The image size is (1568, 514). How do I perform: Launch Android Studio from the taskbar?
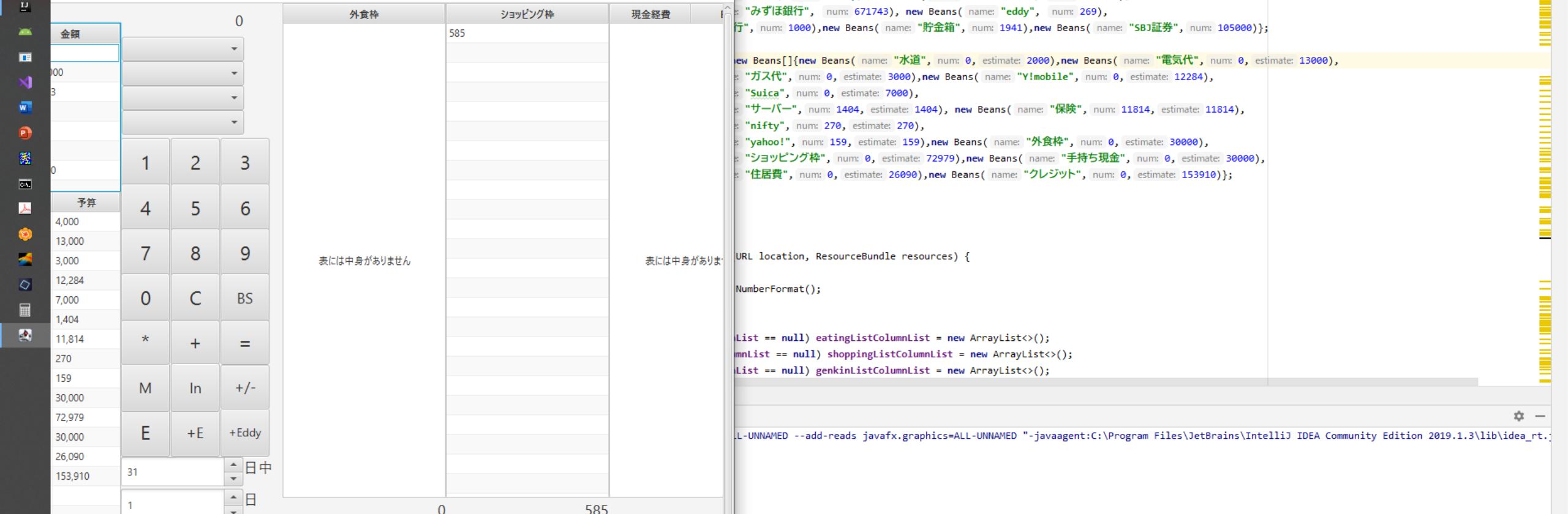pos(25,32)
